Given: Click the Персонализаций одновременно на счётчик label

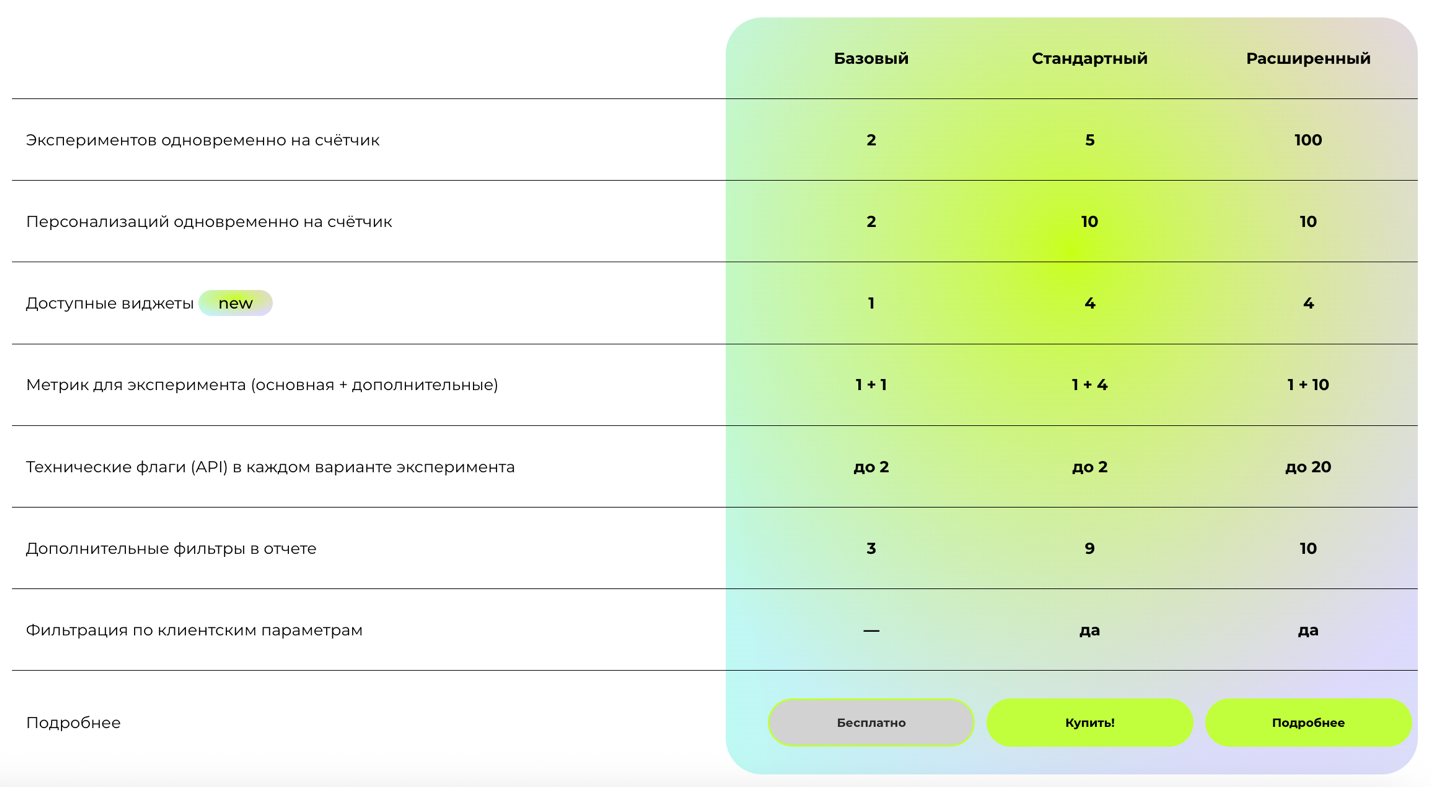Looking at the screenshot, I should [209, 222].
